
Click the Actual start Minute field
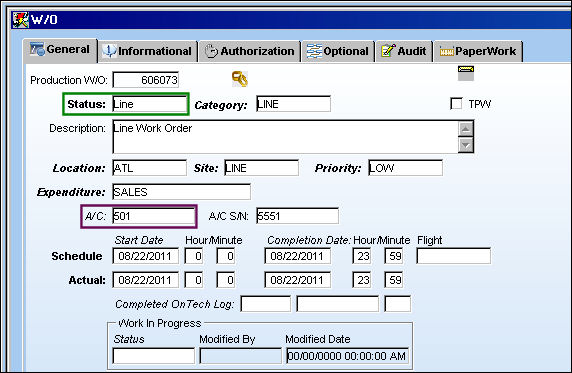coord(225,280)
